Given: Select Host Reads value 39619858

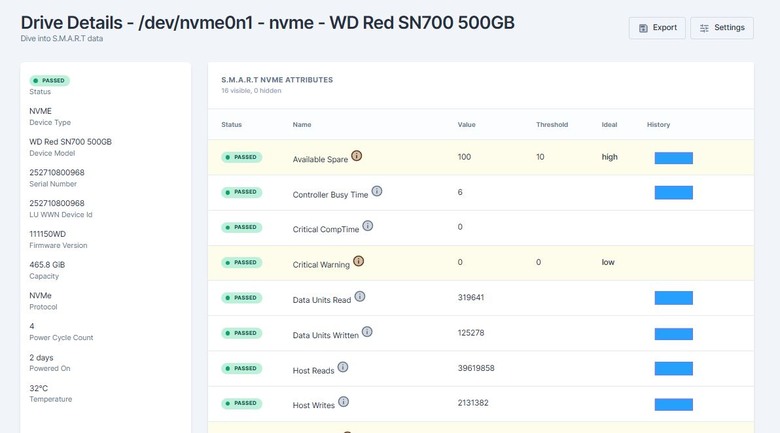Looking at the screenshot, I should (x=476, y=368).
